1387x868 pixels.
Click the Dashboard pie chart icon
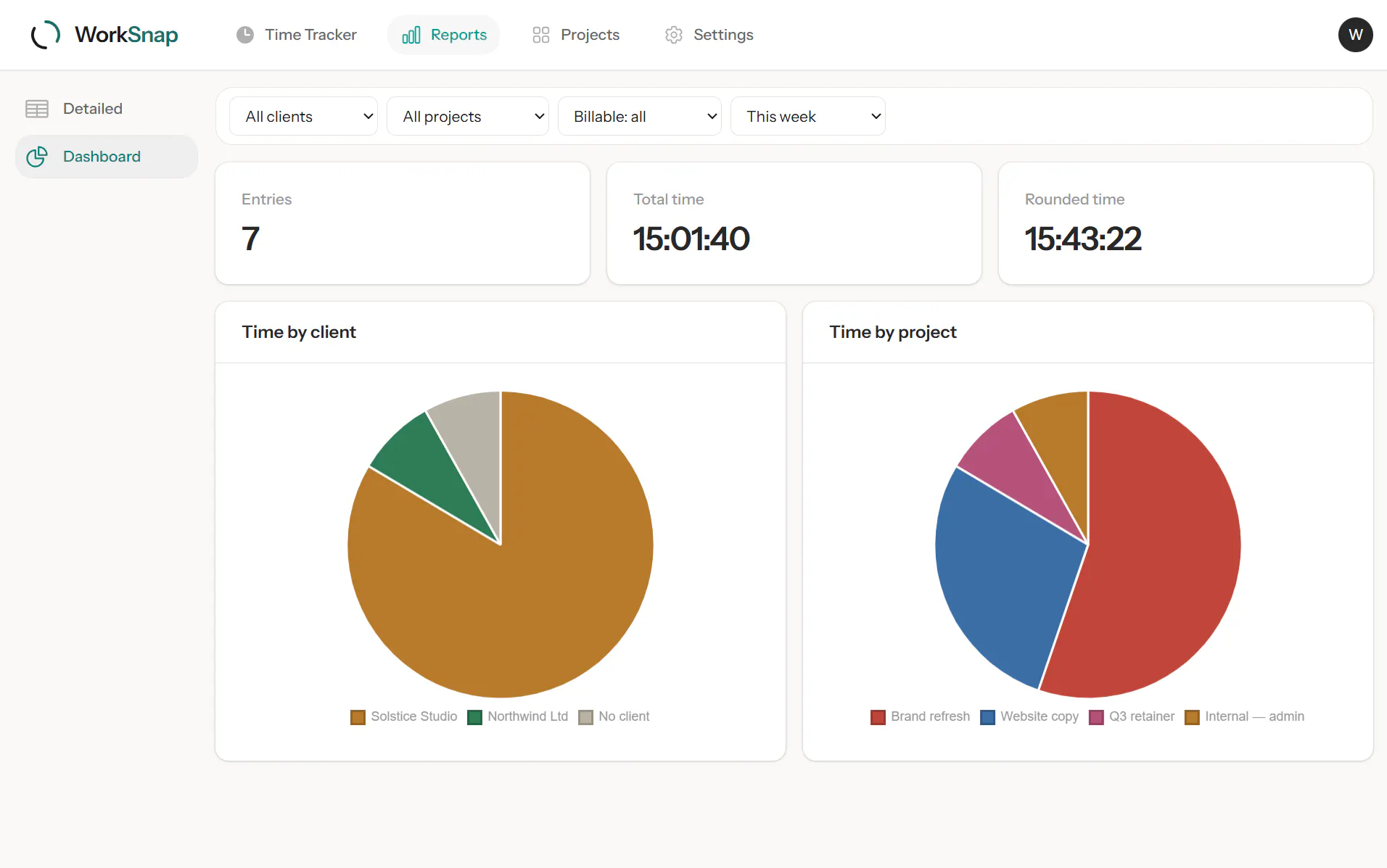click(37, 157)
